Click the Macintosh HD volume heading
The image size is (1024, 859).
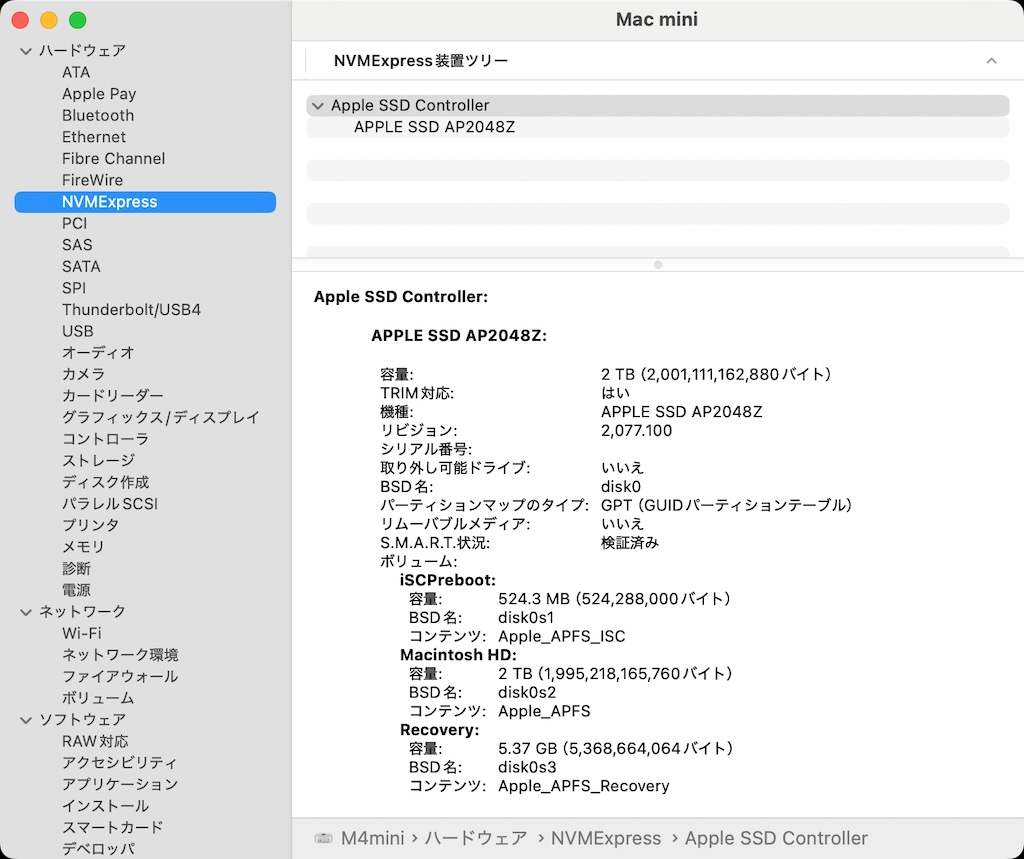click(458, 655)
